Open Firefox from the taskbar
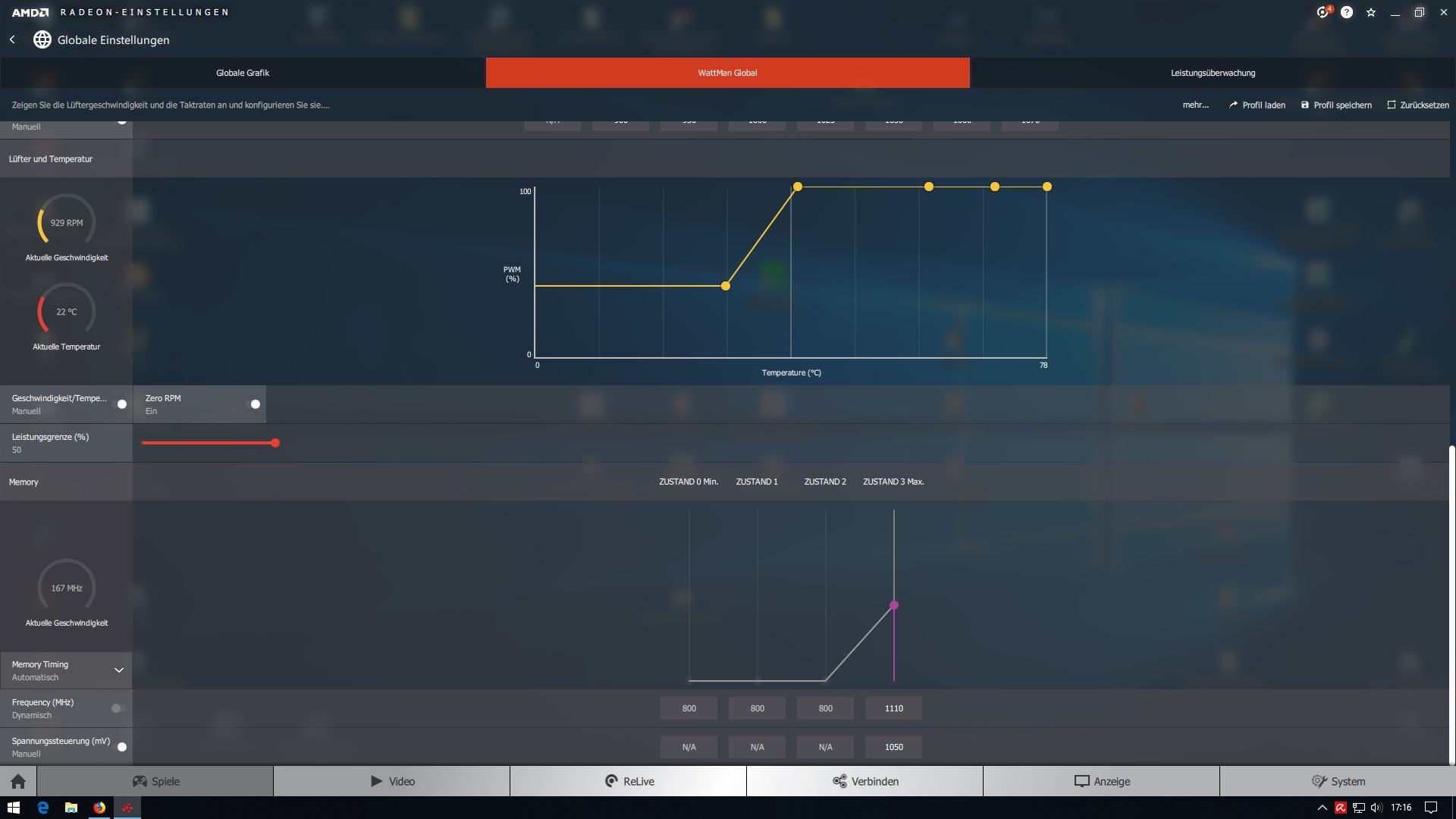This screenshot has height=819, width=1456. 99,808
